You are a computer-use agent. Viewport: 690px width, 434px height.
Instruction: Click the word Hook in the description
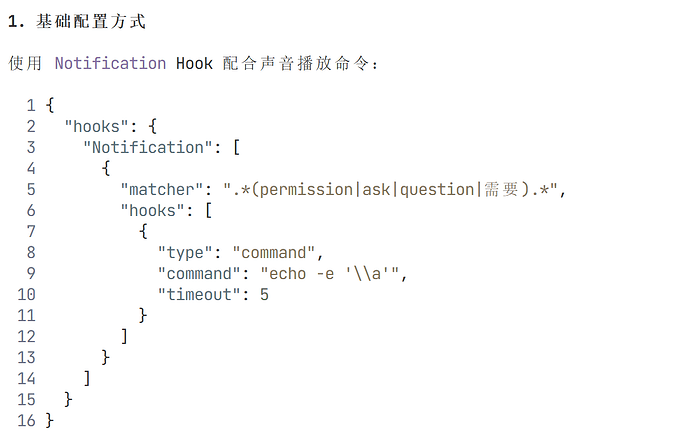[x=194, y=63]
